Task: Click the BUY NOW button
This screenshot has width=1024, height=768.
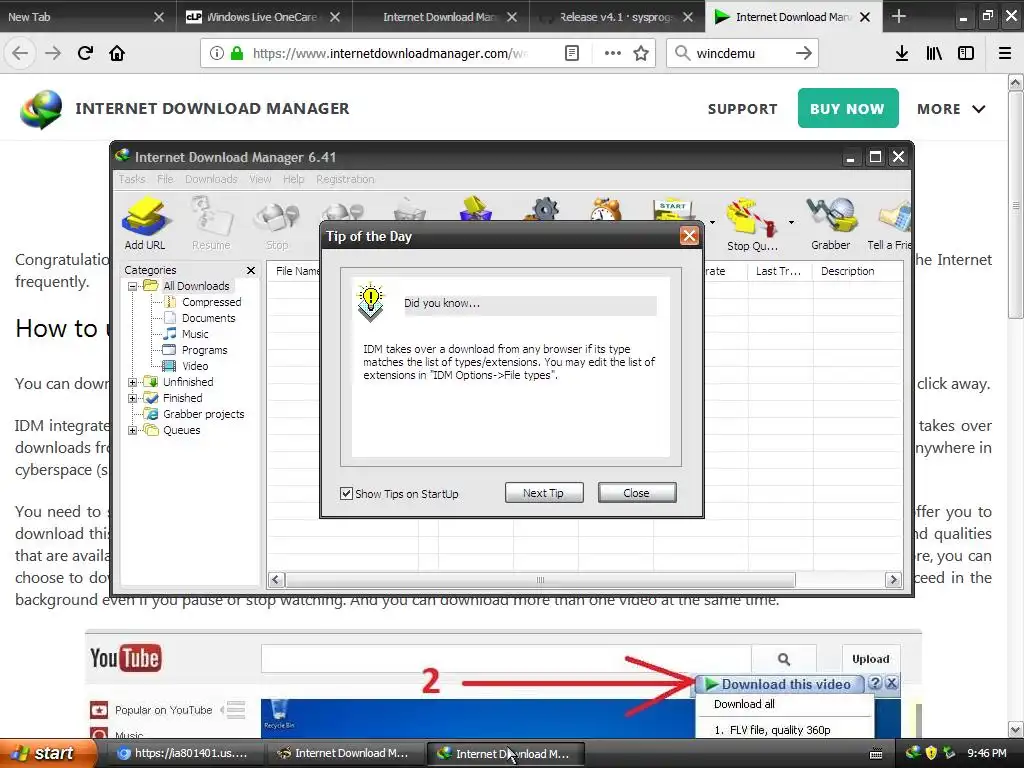Action: tap(848, 108)
